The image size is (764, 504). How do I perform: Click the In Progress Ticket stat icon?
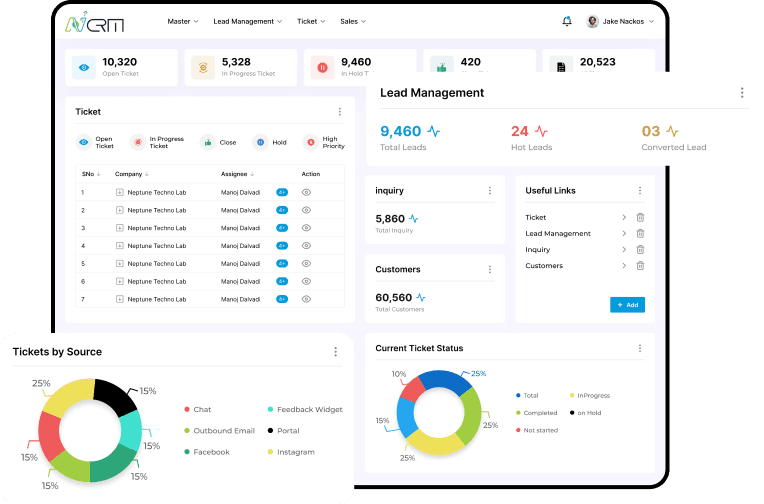click(x=203, y=67)
